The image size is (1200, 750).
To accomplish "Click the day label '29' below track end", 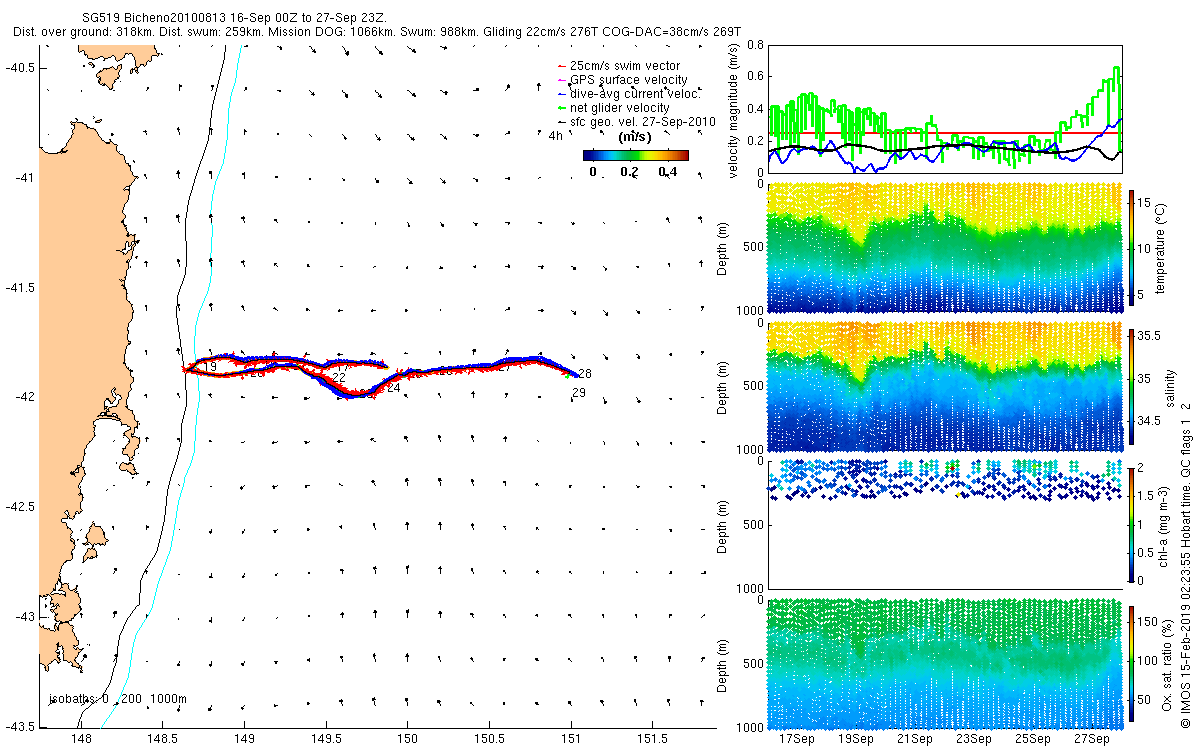I will coord(578,393).
